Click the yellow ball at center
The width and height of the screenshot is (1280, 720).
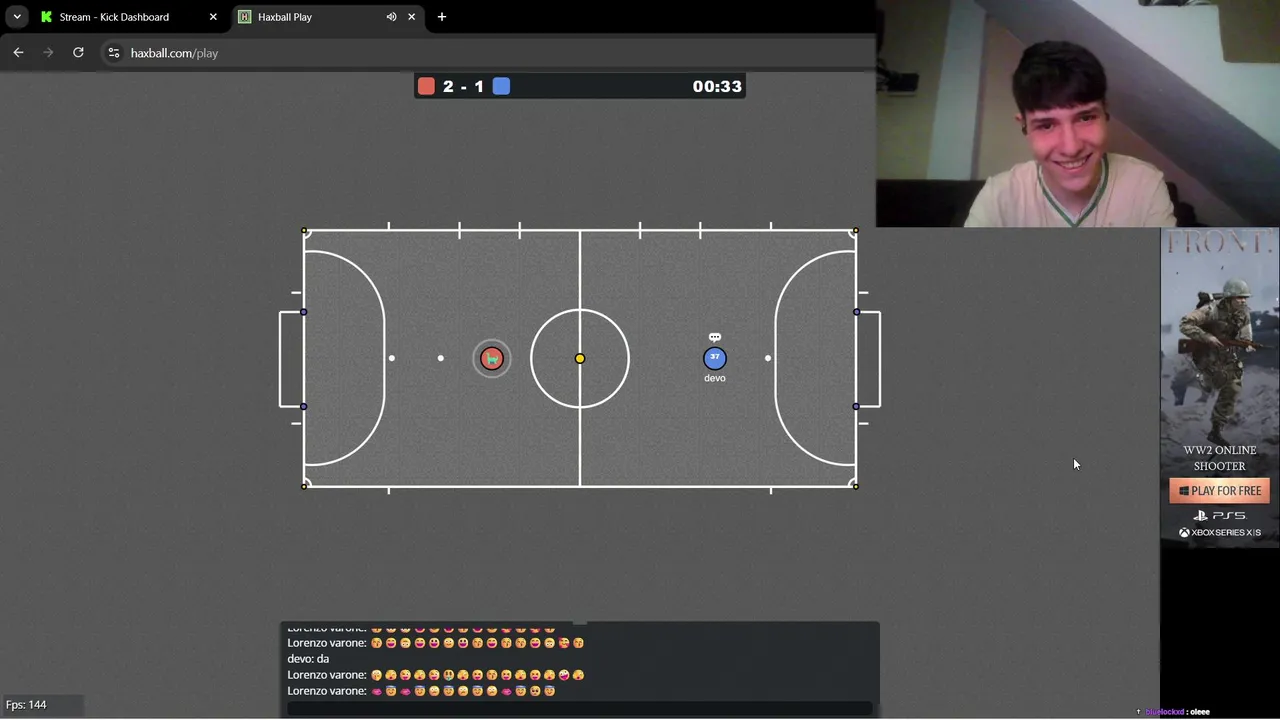(x=580, y=358)
